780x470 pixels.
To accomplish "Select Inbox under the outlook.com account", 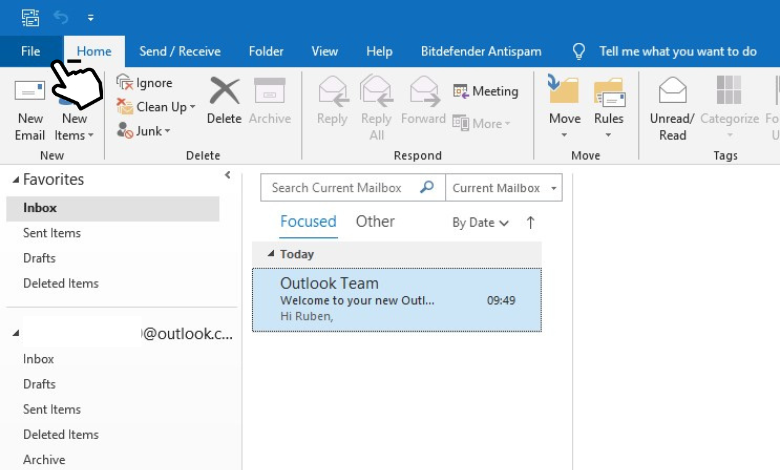I will (x=38, y=359).
